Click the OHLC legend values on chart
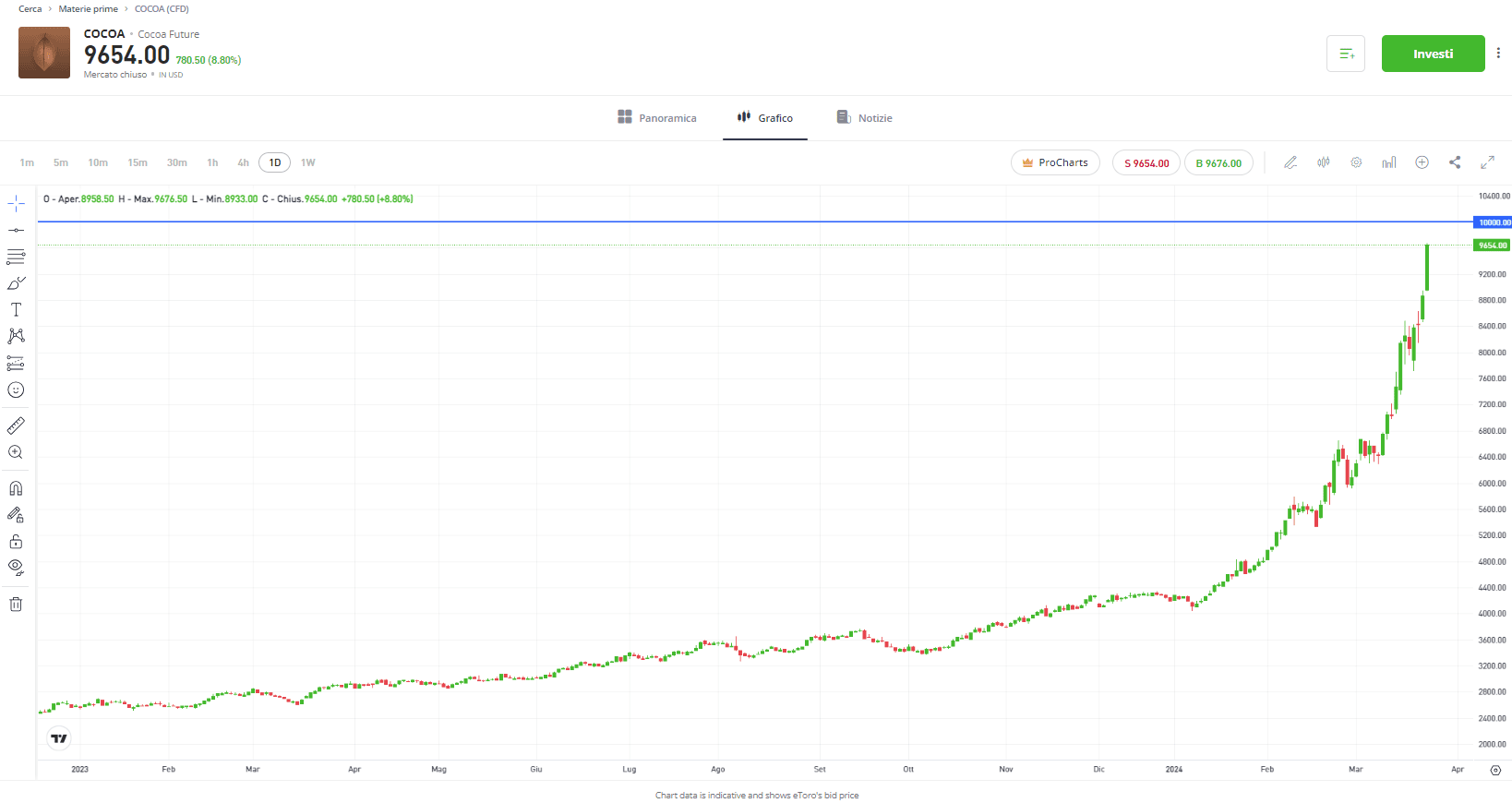1512x803 pixels. 228,199
